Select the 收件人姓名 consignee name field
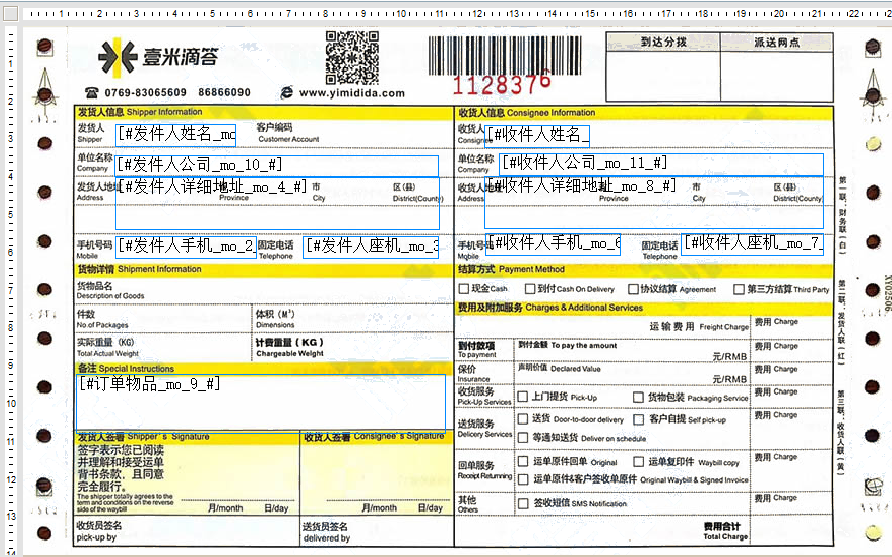This screenshot has height=557, width=892. 537,136
